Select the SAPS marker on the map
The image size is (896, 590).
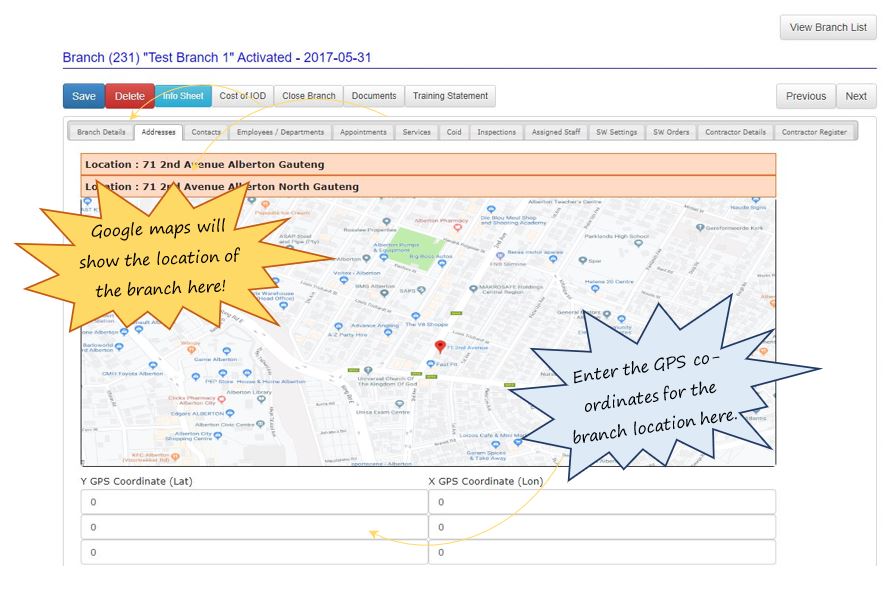point(421,290)
